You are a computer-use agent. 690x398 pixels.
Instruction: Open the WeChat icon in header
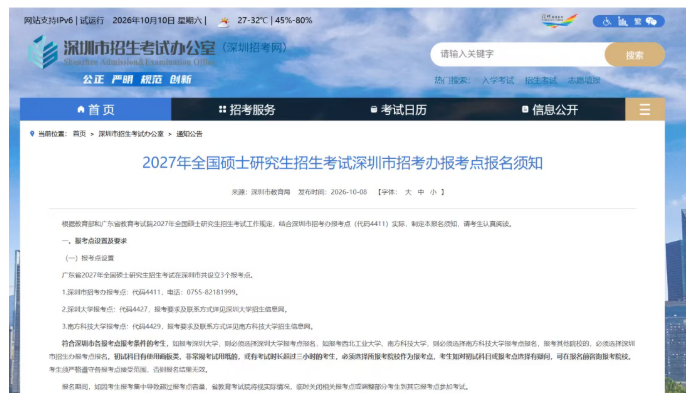point(651,21)
